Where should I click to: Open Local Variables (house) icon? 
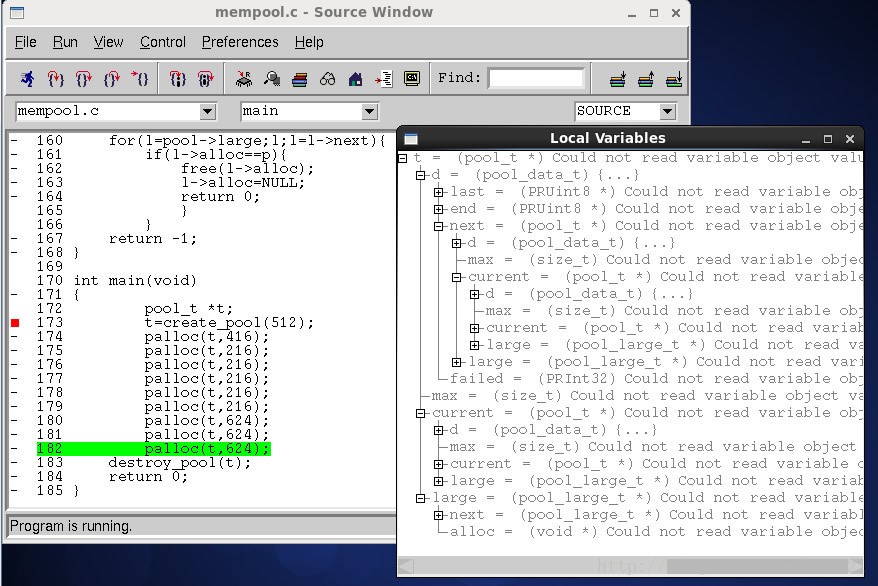pyautogui.click(x=356, y=79)
